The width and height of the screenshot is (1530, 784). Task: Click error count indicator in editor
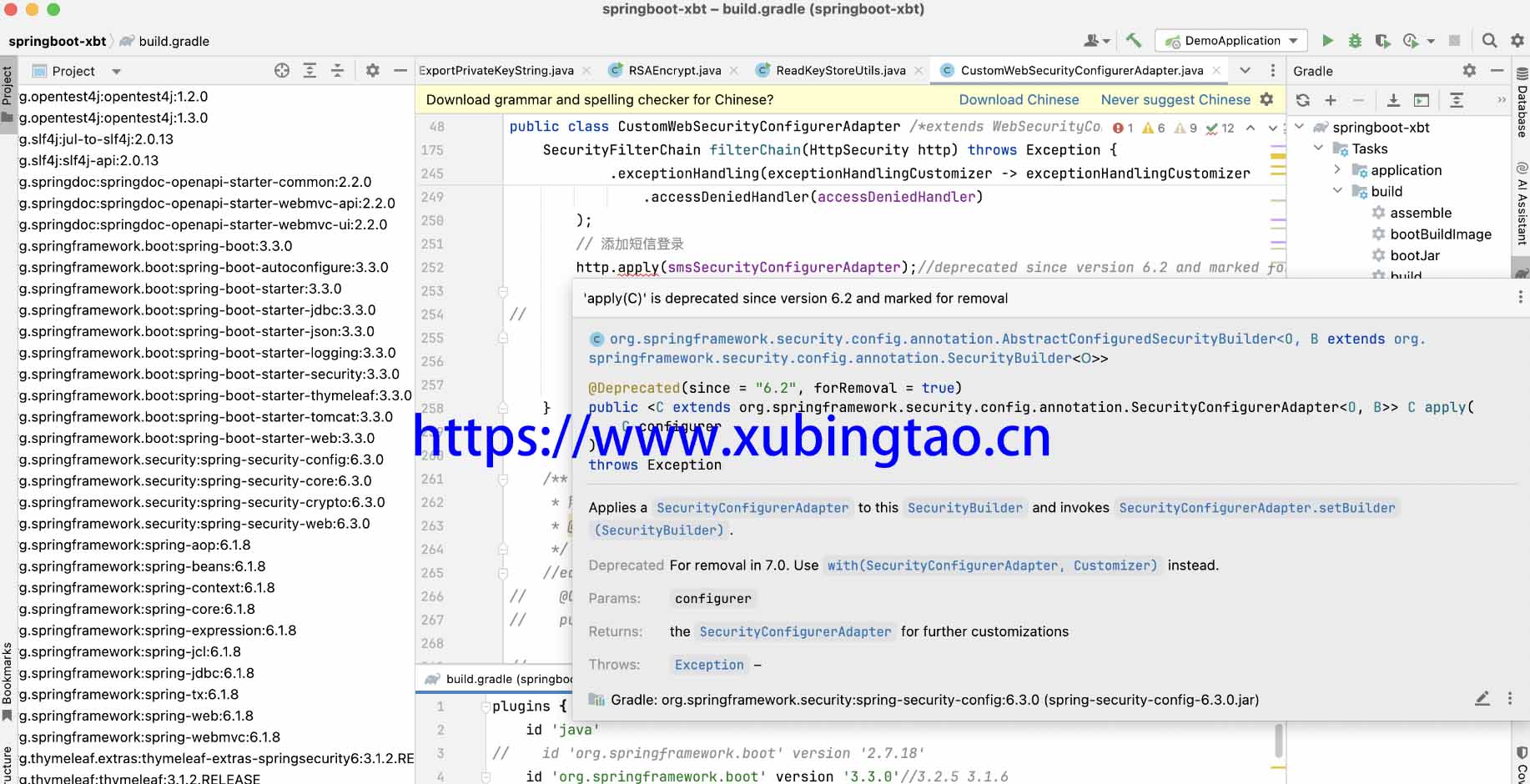(1123, 128)
